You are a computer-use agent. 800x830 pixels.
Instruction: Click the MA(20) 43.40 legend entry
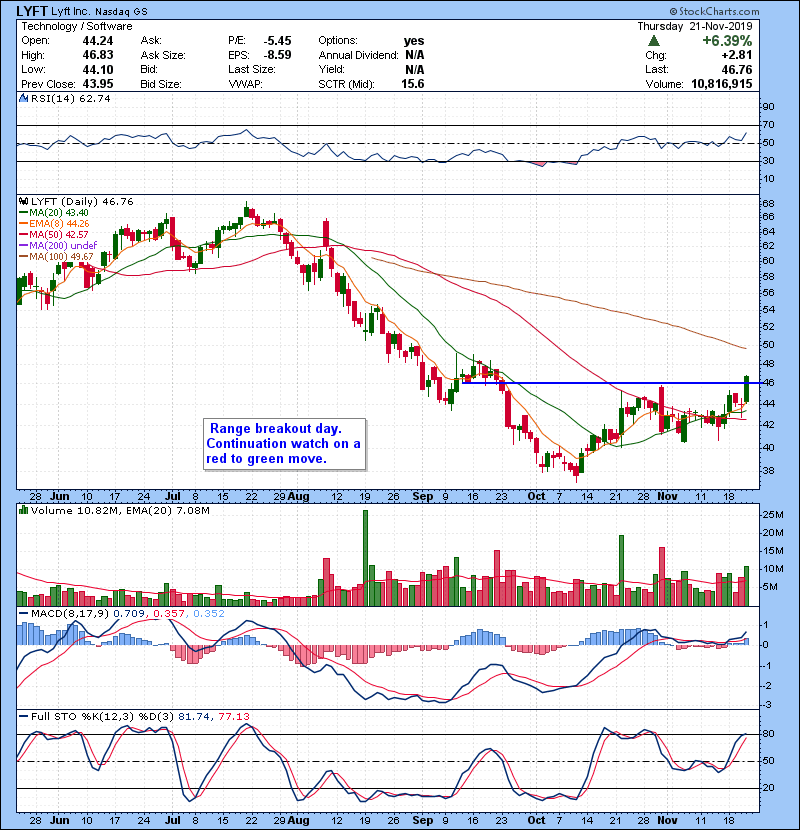[x=54, y=213]
